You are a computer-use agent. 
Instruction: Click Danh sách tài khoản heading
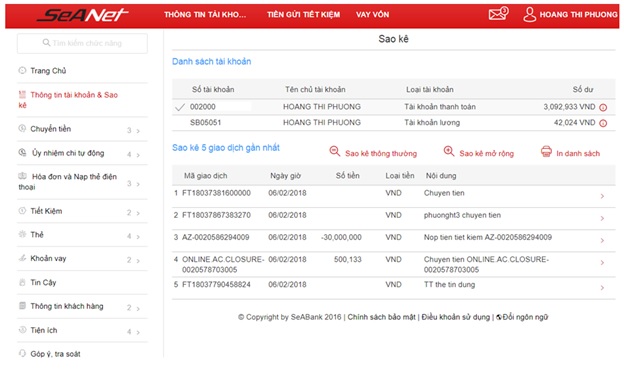click(211, 61)
